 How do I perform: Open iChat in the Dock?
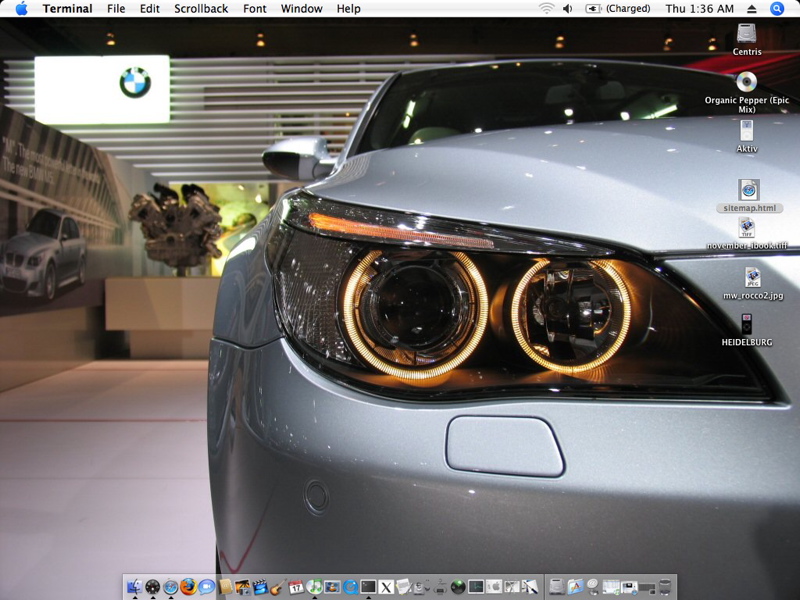click(207, 587)
